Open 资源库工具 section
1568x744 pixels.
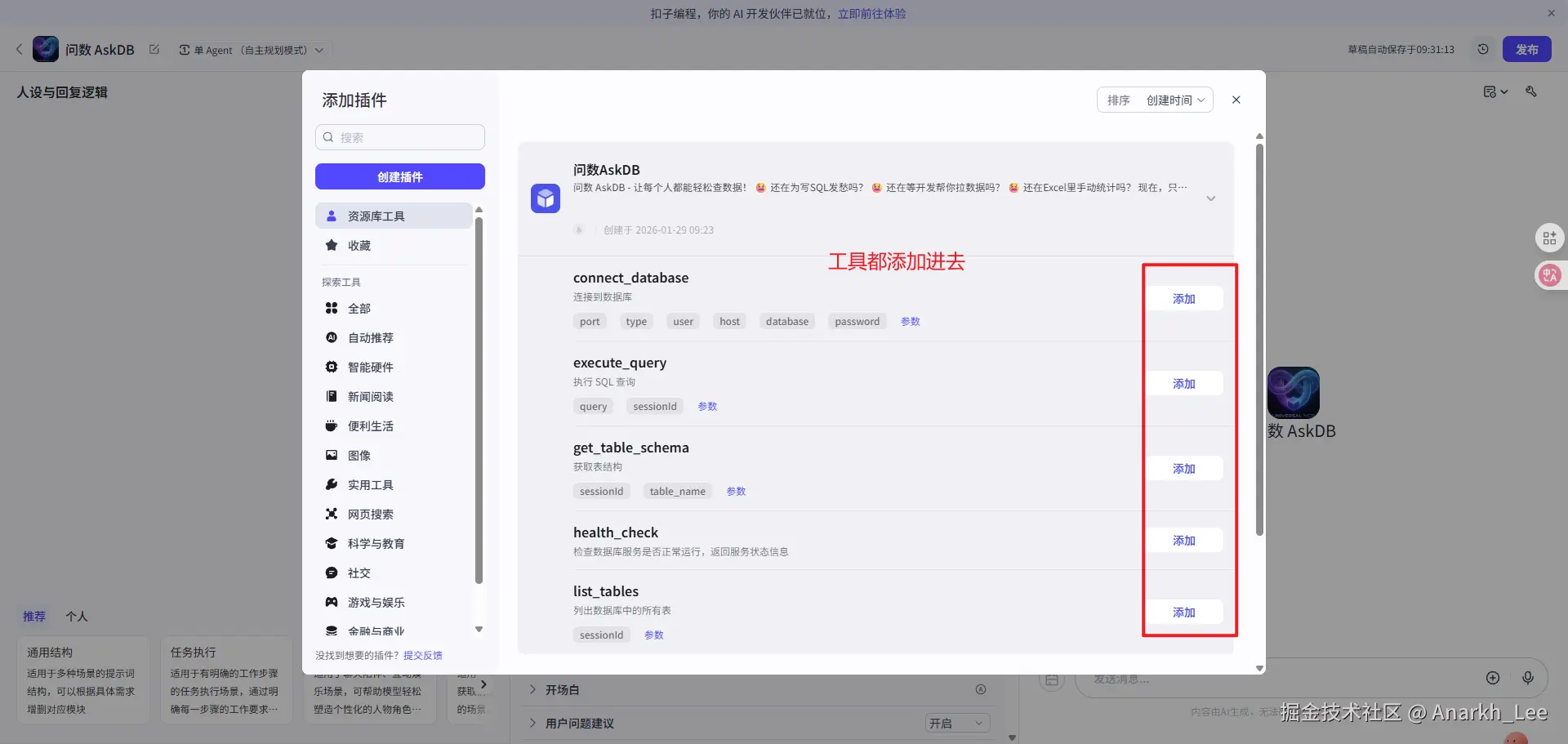tap(394, 216)
